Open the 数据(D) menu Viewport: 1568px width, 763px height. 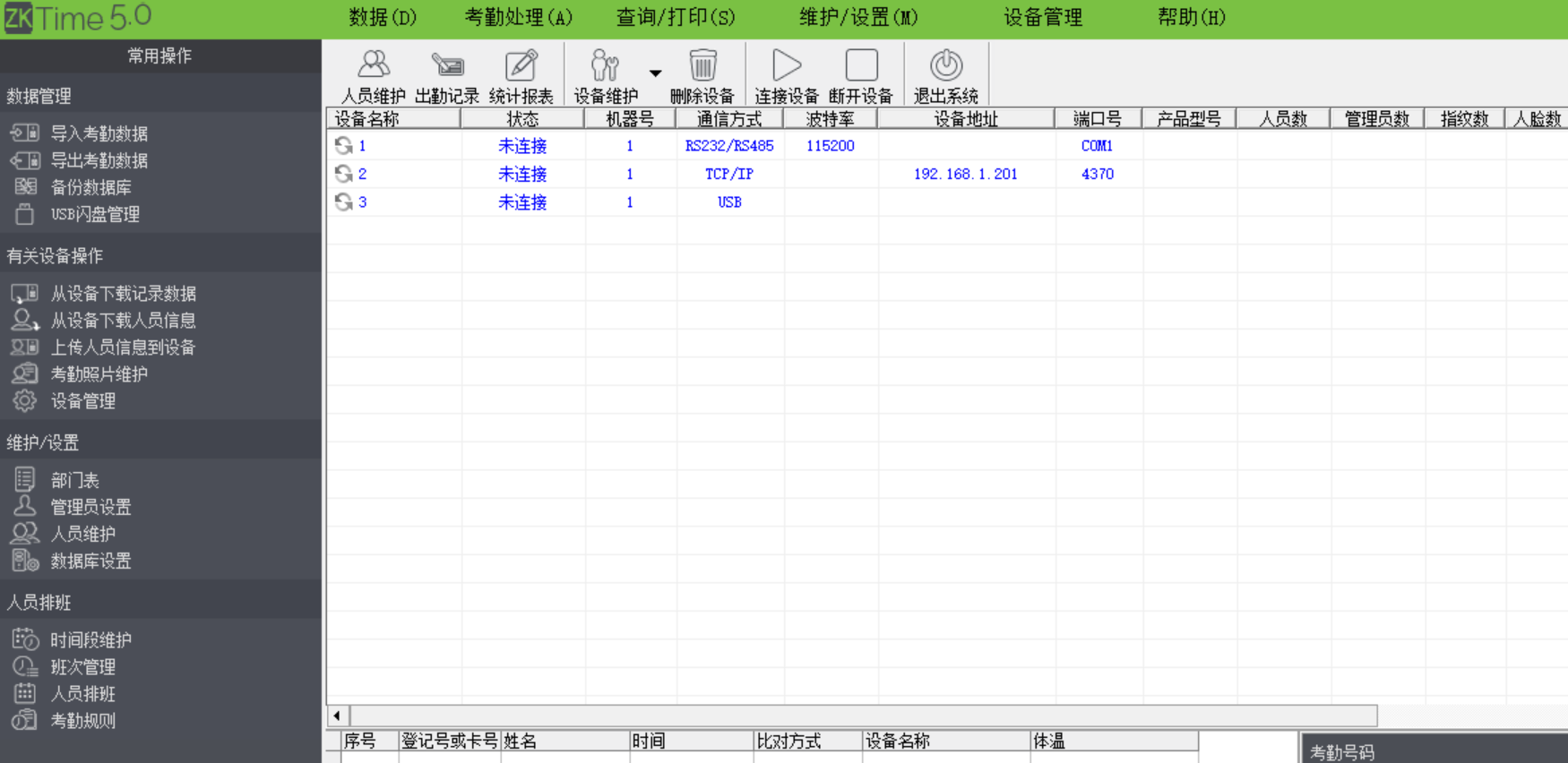383,18
